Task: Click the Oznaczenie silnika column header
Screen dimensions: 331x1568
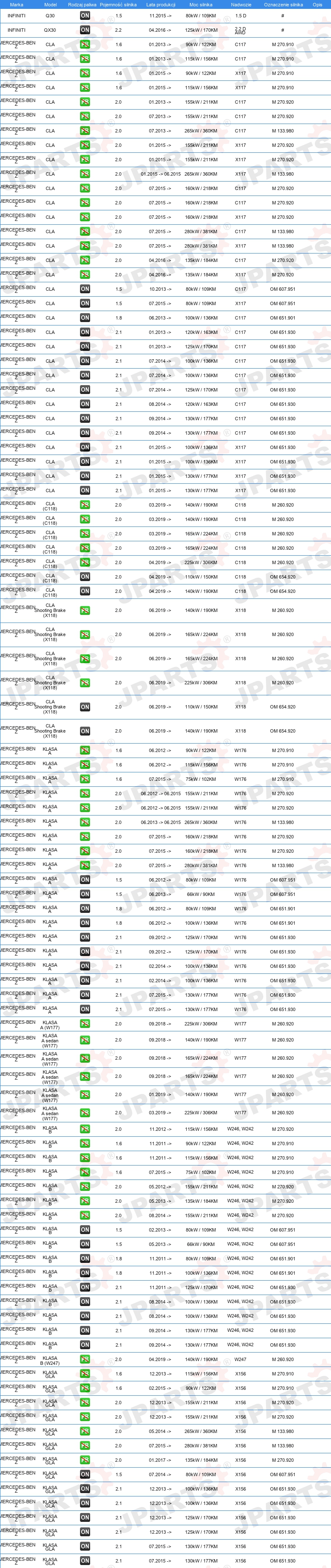Action: (283, 4)
